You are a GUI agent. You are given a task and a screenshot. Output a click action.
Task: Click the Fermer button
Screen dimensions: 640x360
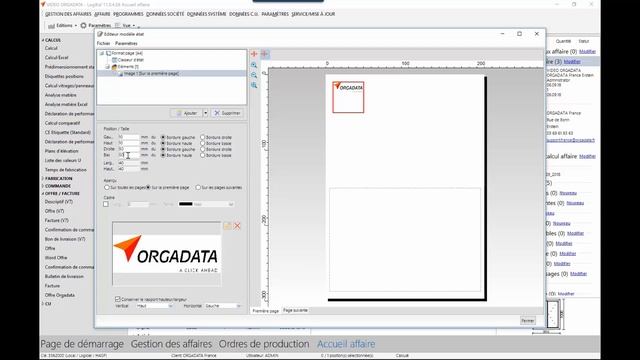[527, 321]
